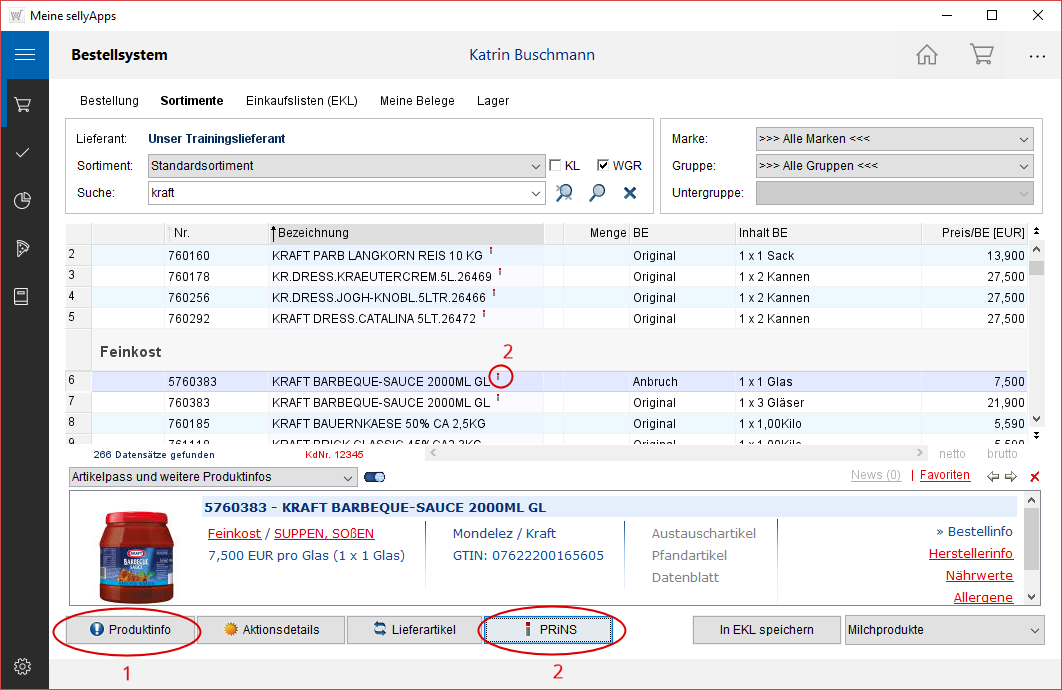Open the shopping cart in header
This screenshot has height=690, width=1062.
point(981,55)
